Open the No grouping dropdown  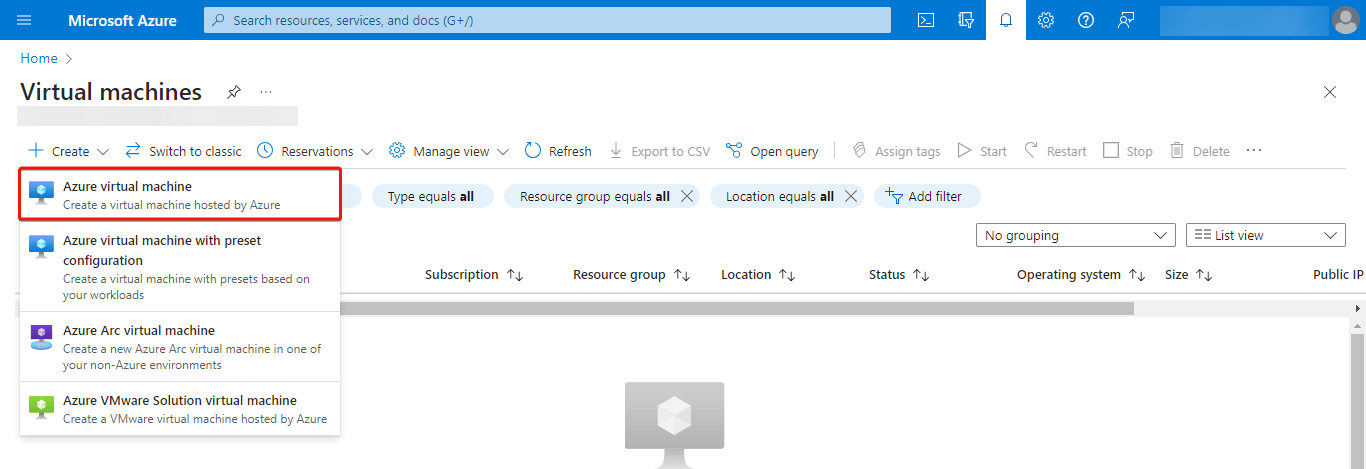[1076, 235]
